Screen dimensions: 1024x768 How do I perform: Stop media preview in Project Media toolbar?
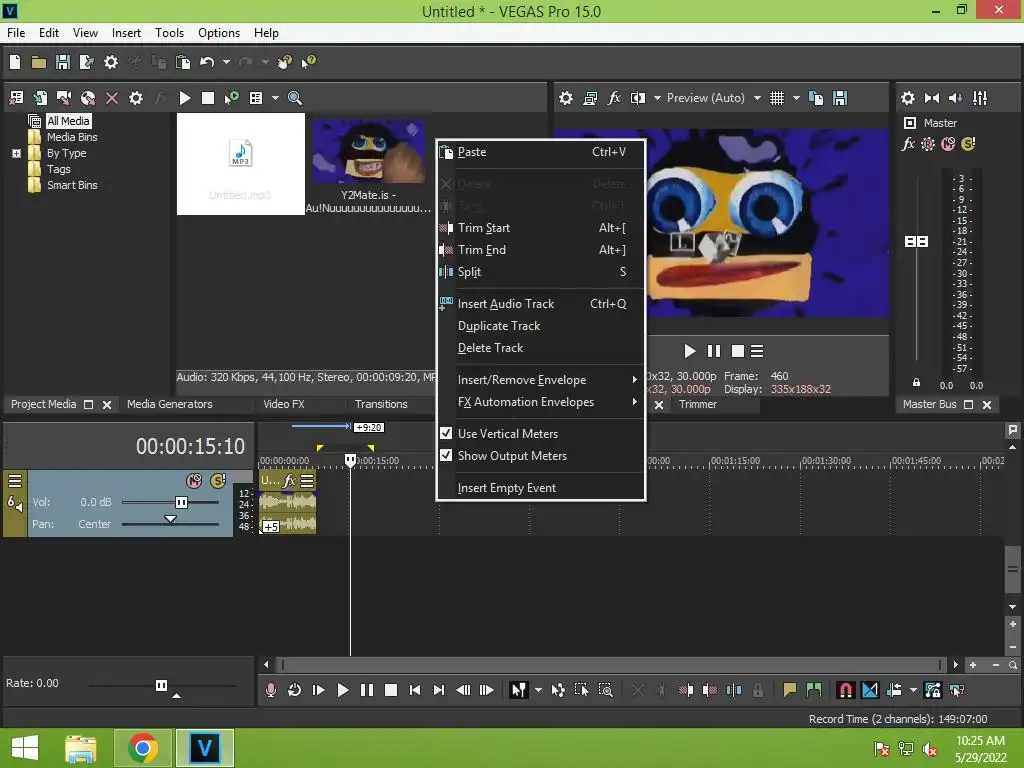coord(208,98)
